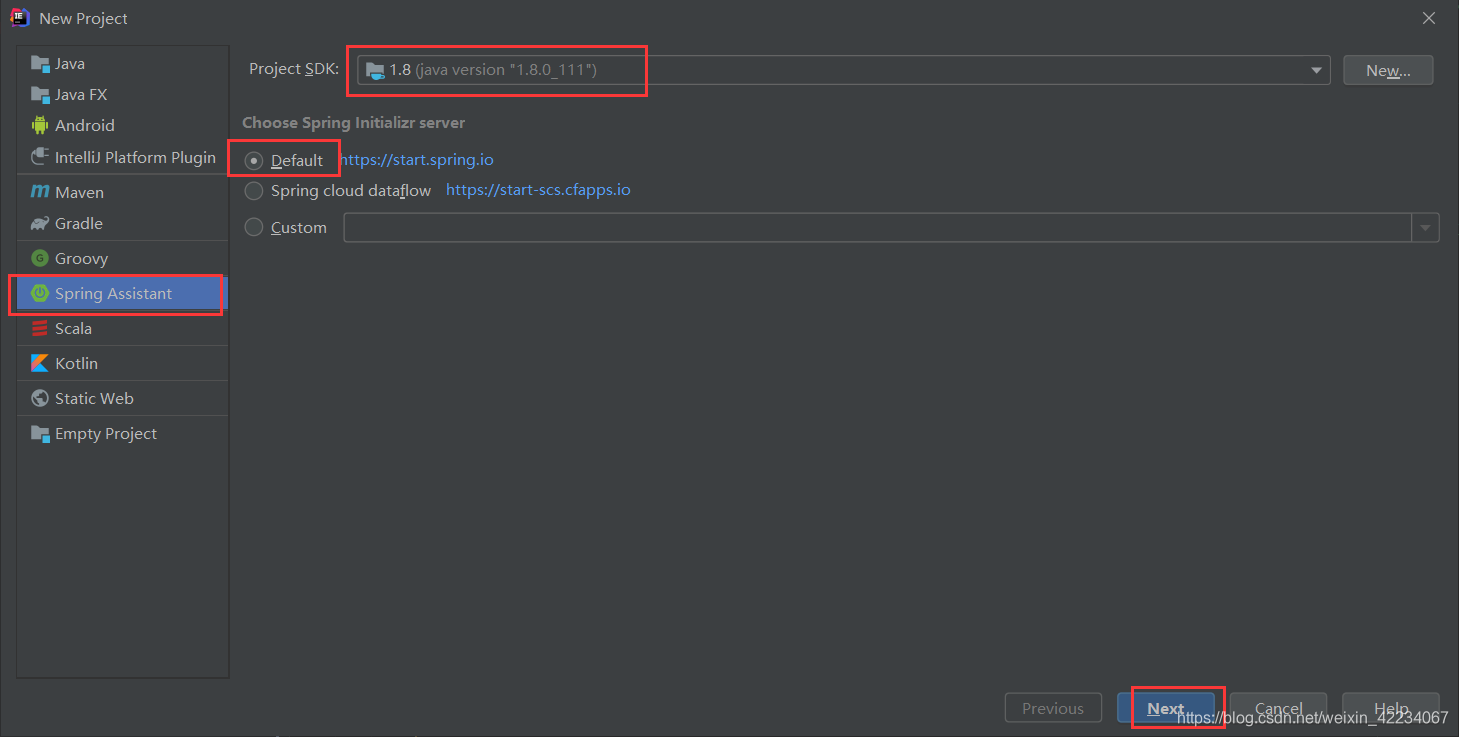
Task: Choose IntelliJ Platform Plugin project type
Action: coord(122,157)
